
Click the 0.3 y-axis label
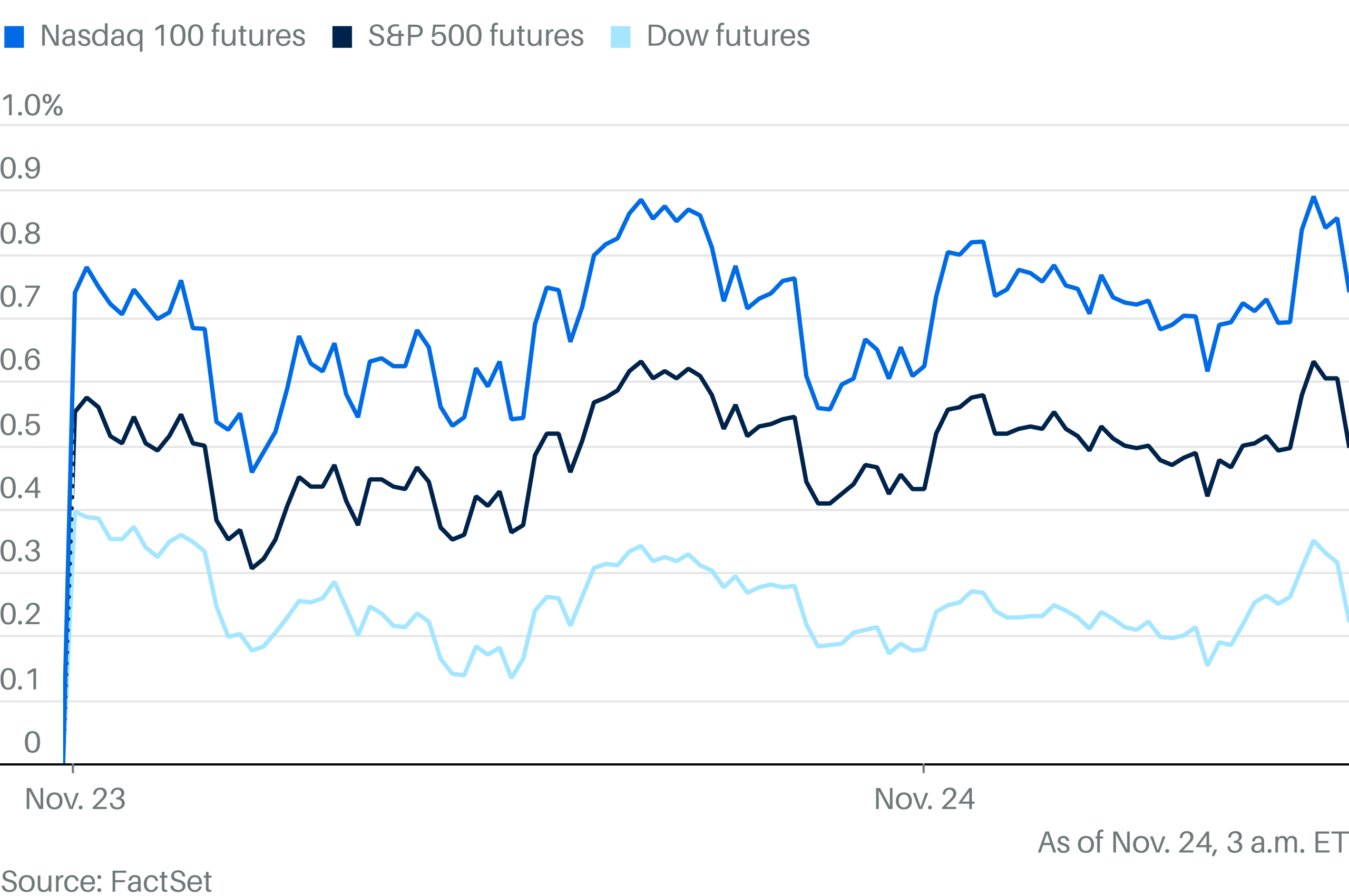[21, 552]
